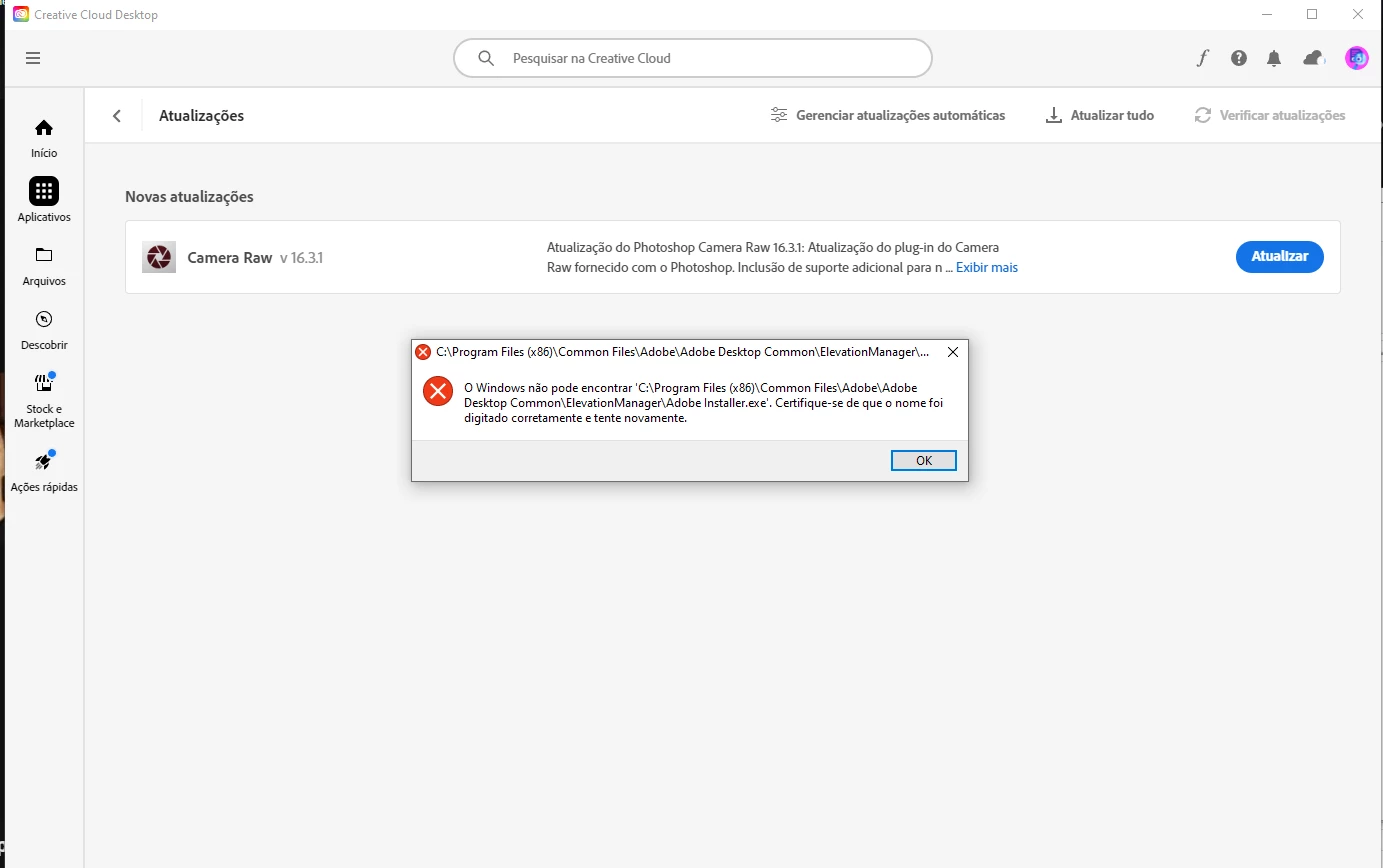The height and width of the screenshot is (868, 1383).
Task: Show notifications via the bell icon
Action: [1274, 58]
